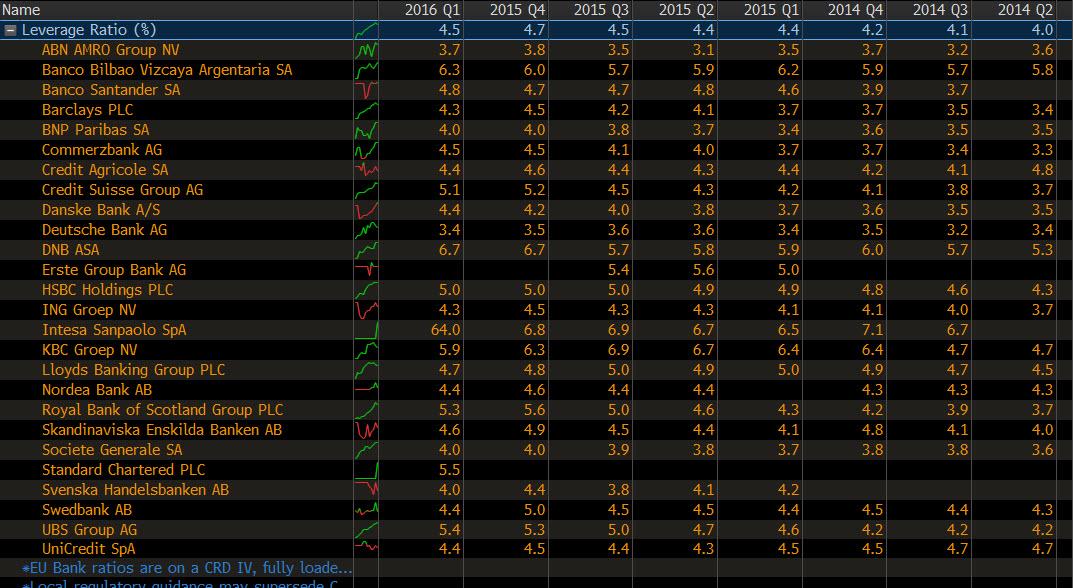This screenshot has width=1073, height=588.
Task: Open UniCredit SpA sparkline chart
Action: [x=366, y=548]
